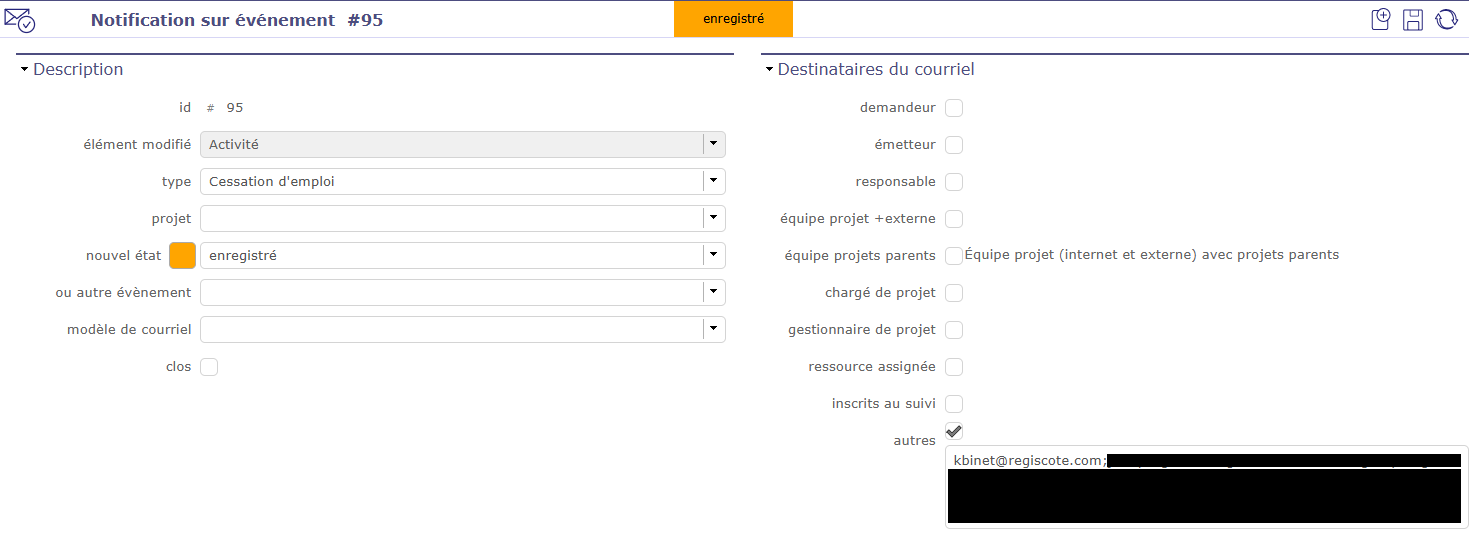1469x535 pixels.
Task: Expand the projet dropdown list
Action: (713, 218)
